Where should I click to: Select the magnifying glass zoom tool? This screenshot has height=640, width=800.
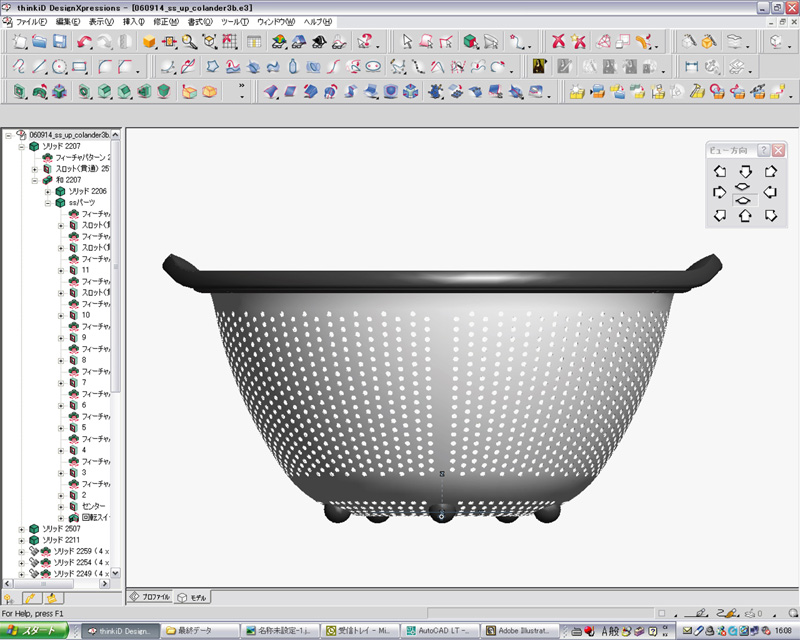coord(188,42)
